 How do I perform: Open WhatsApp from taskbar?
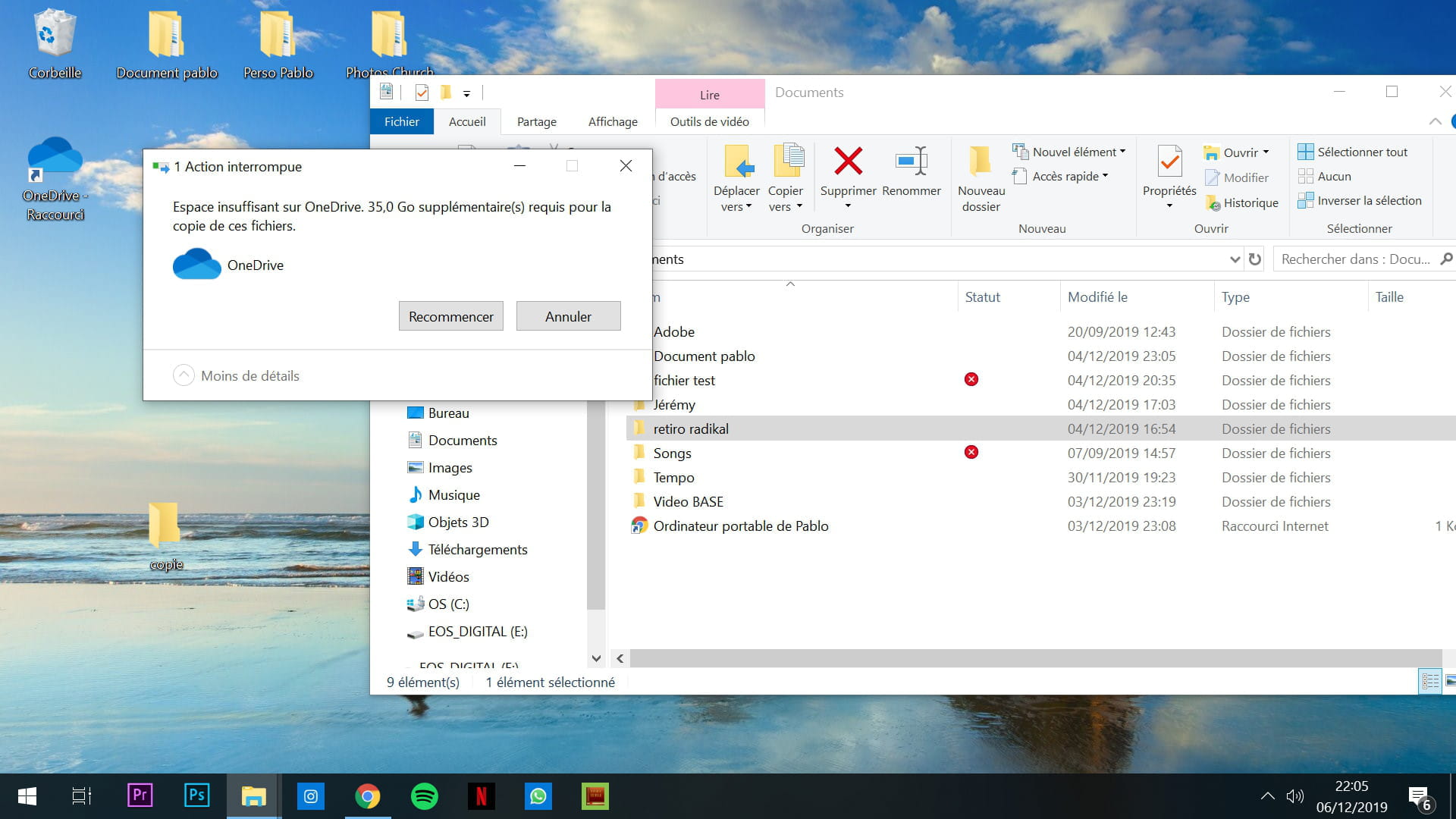(x=538, y=795)
